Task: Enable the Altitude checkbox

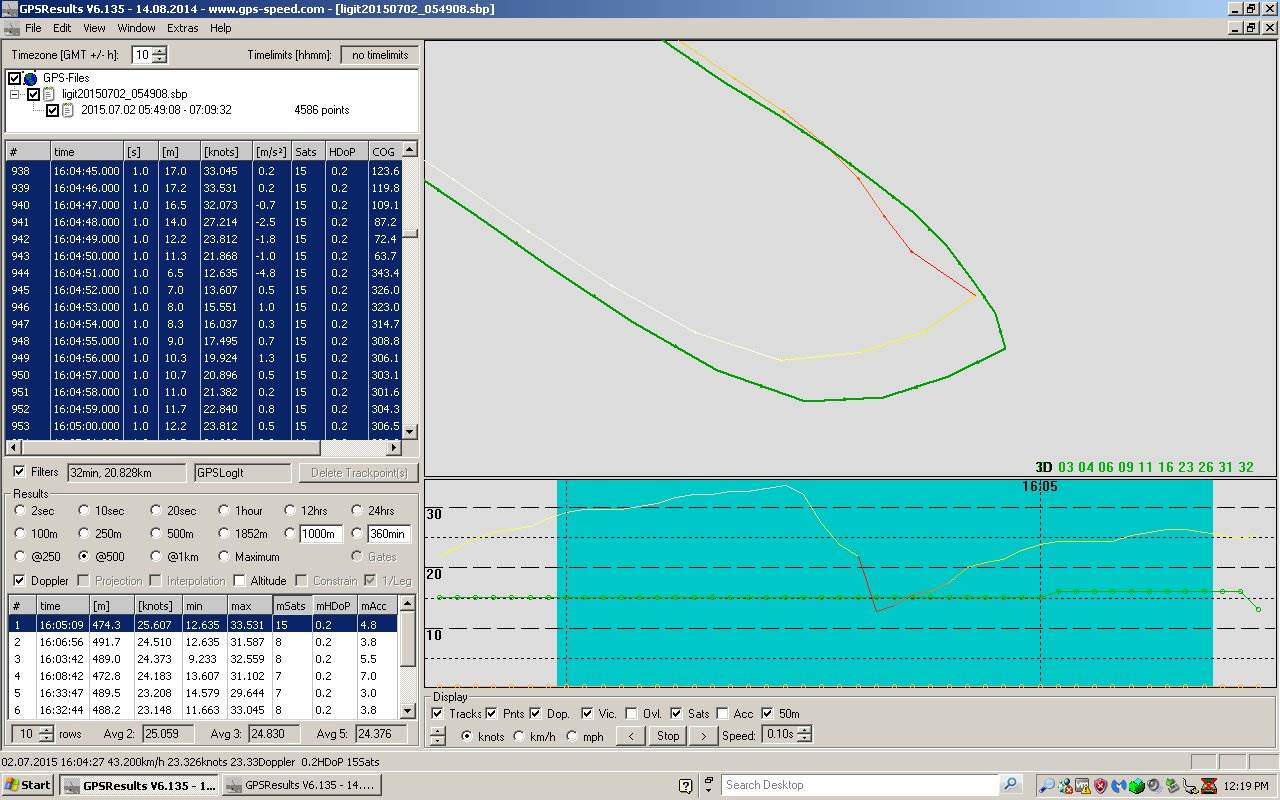Action: point(239,581)
